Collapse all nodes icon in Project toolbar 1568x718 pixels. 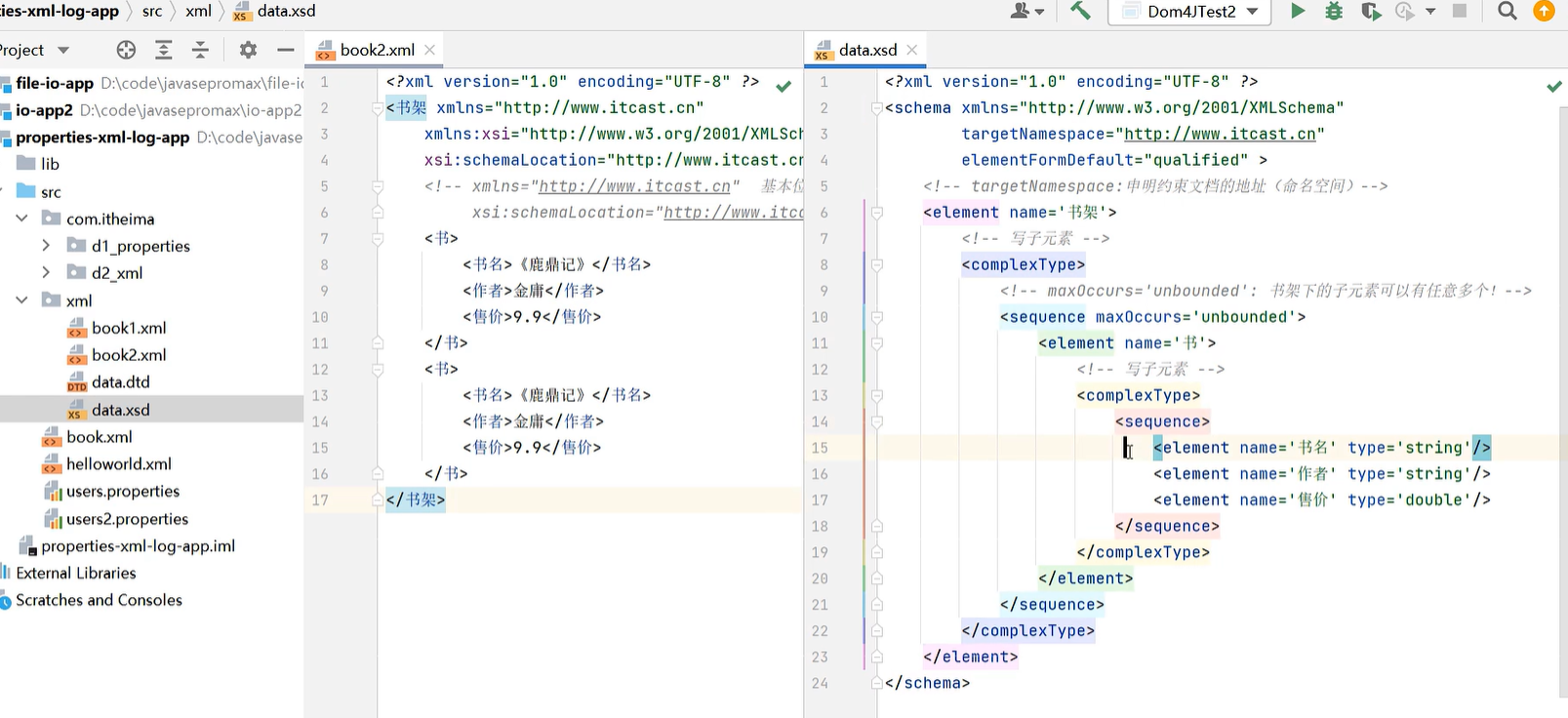(200, 50)
